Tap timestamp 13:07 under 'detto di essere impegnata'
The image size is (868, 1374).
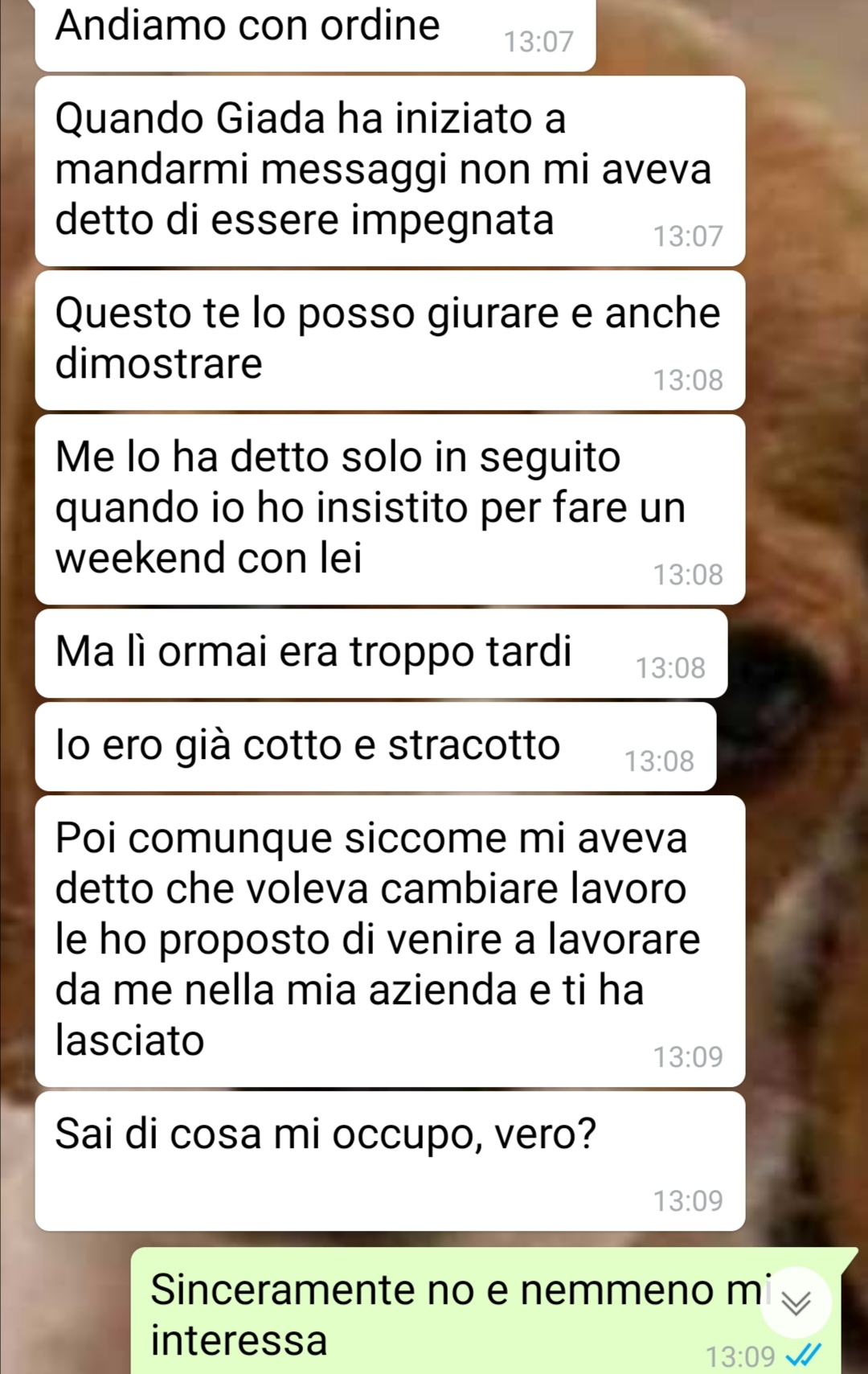(x=688, y=236)
